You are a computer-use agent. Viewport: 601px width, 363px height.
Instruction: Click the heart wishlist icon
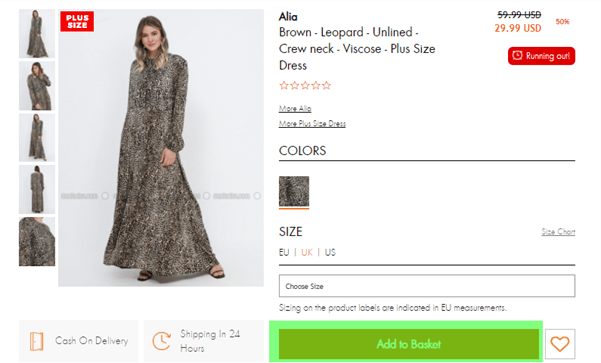tap(560, 343)
